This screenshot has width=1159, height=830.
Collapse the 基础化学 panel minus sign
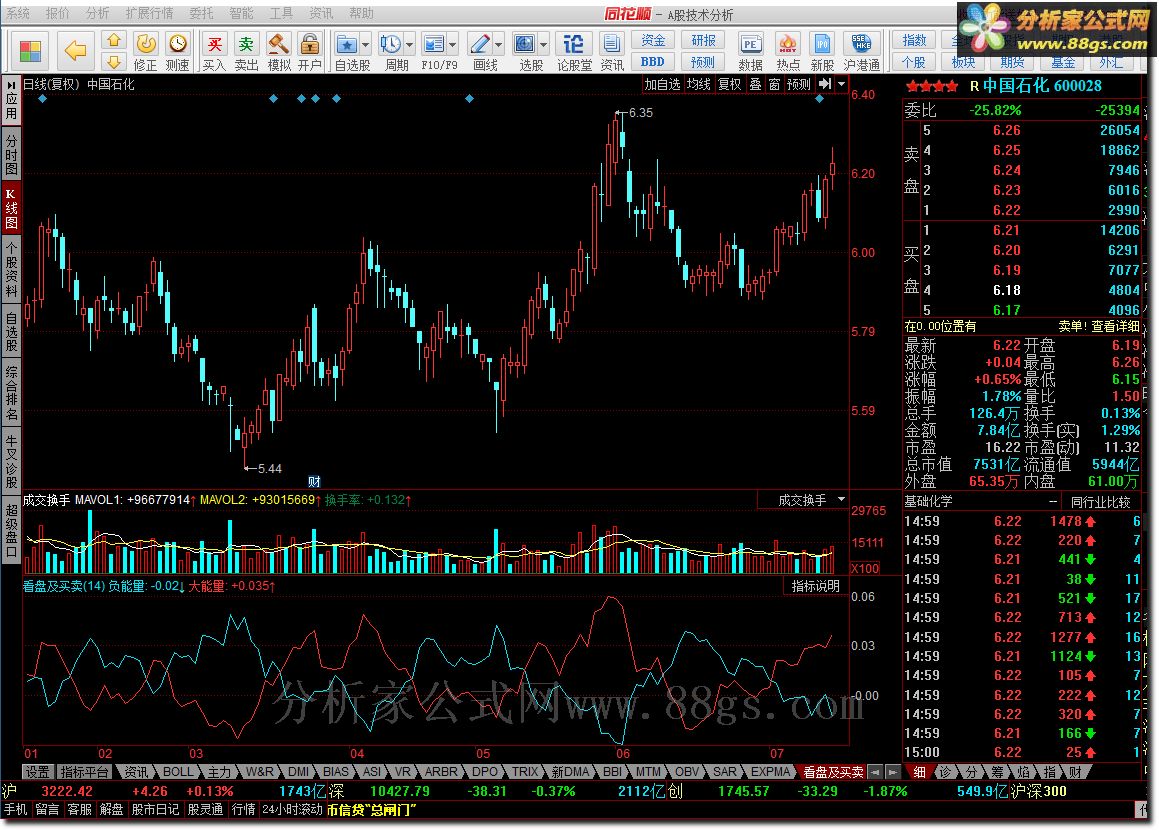click(1053, 502)
